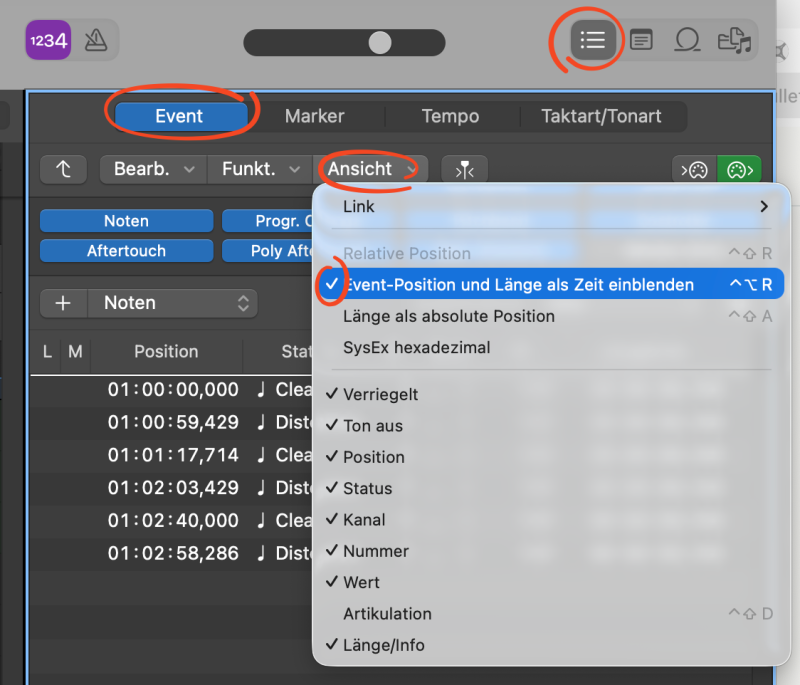The height and width of the screenshot is (685, 800).
Task: Switch to the Marker tab
Action: pos(314,116)
